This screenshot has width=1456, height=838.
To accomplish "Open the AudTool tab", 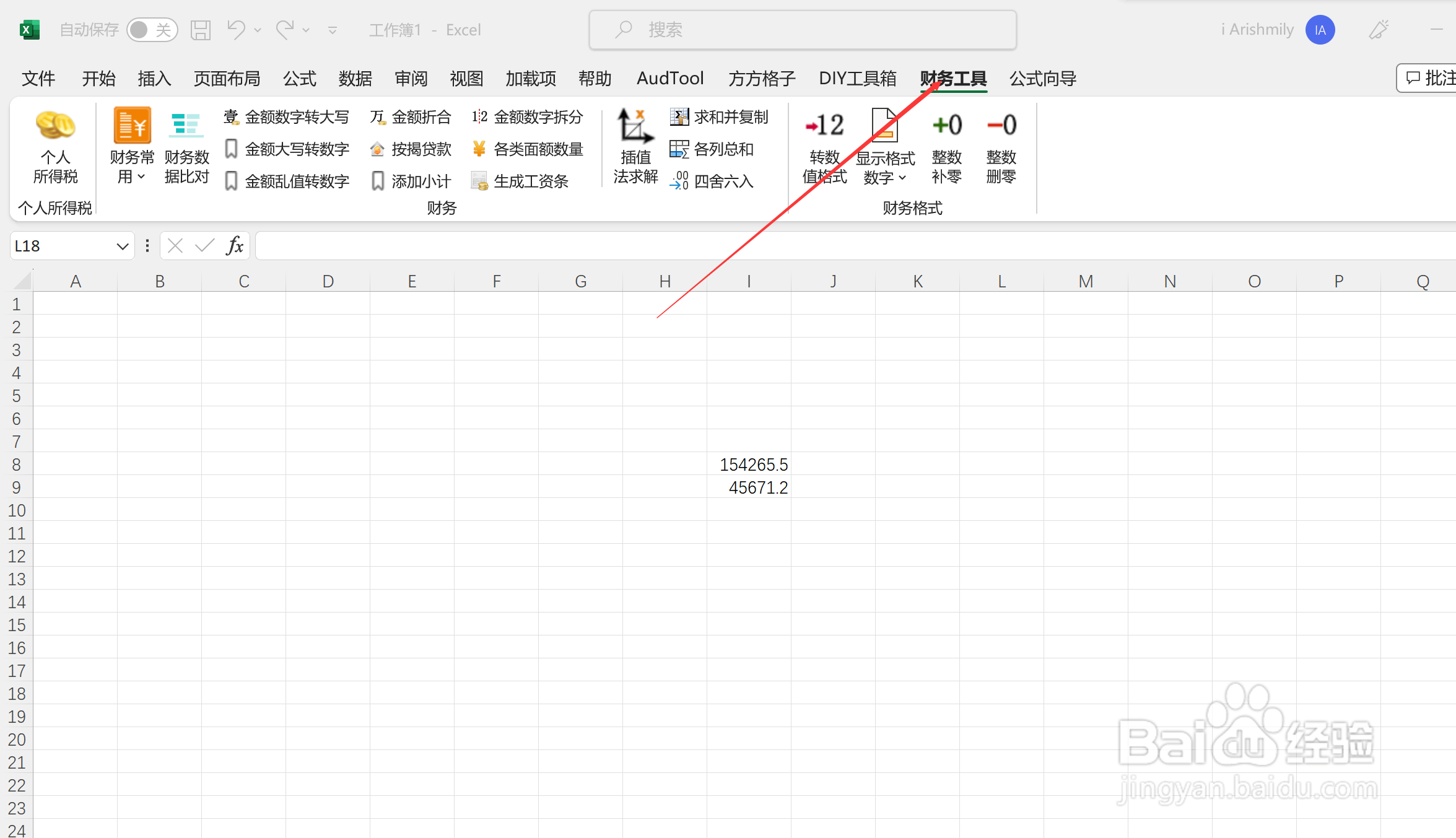I will [670, 79].
